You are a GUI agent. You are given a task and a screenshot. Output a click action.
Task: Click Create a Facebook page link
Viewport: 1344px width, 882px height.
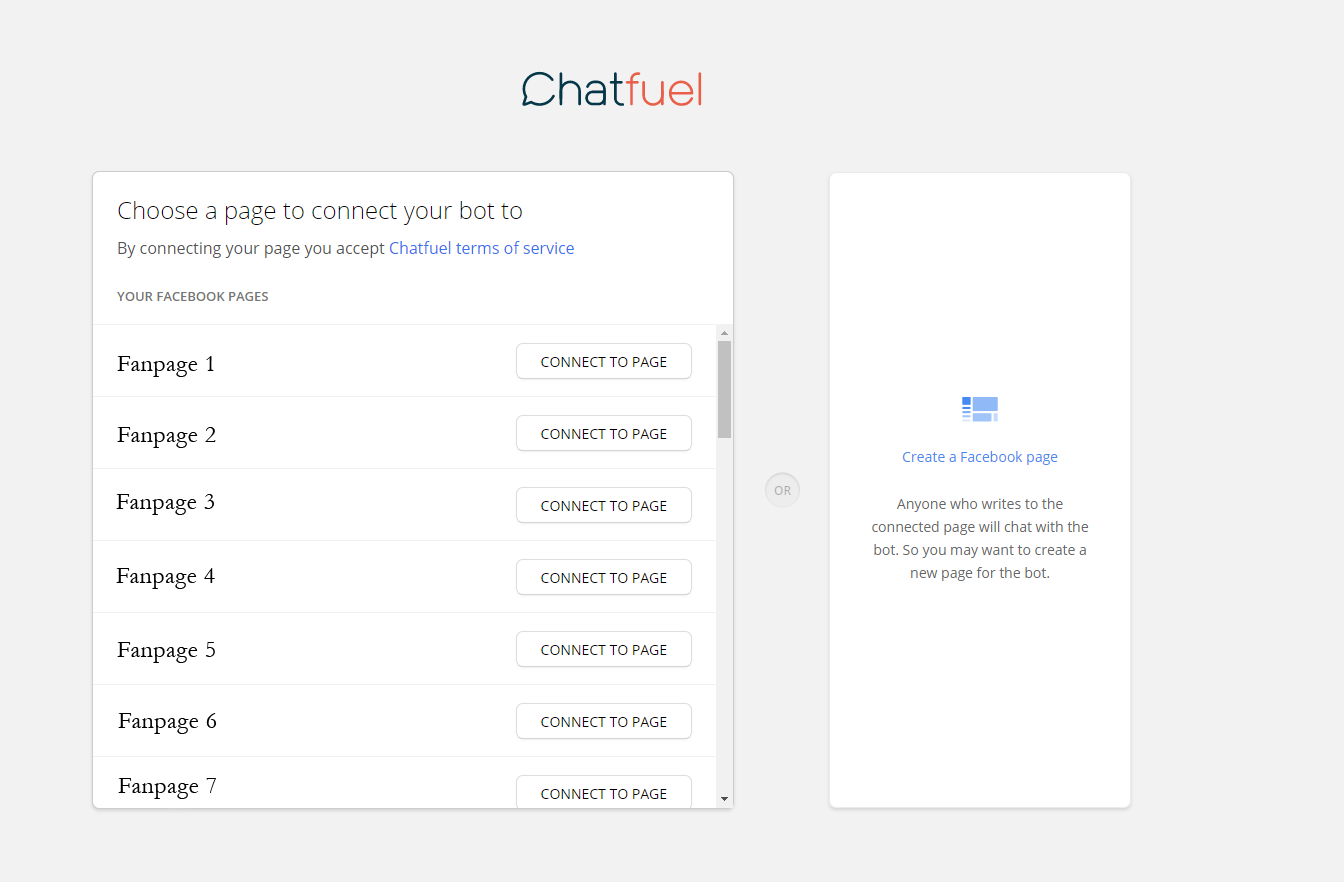click(979, 457)
